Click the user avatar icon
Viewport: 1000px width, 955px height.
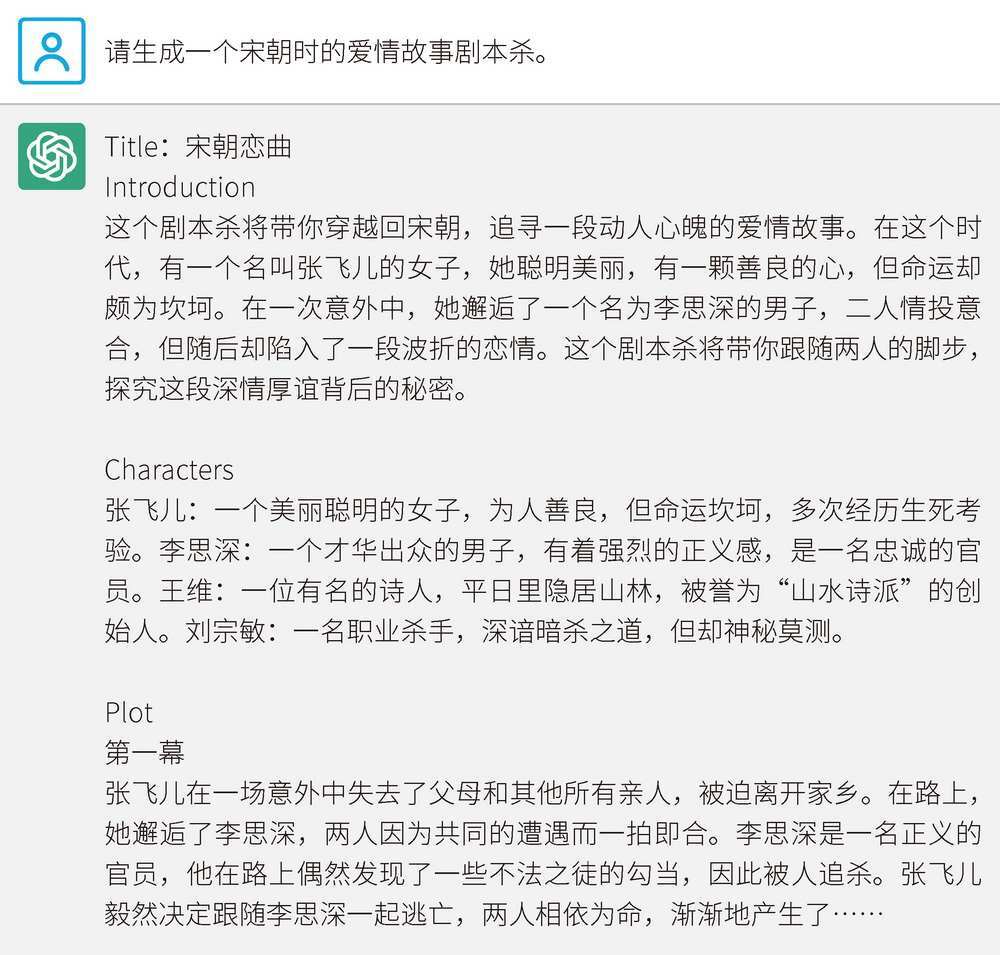[x=51, y=51]
